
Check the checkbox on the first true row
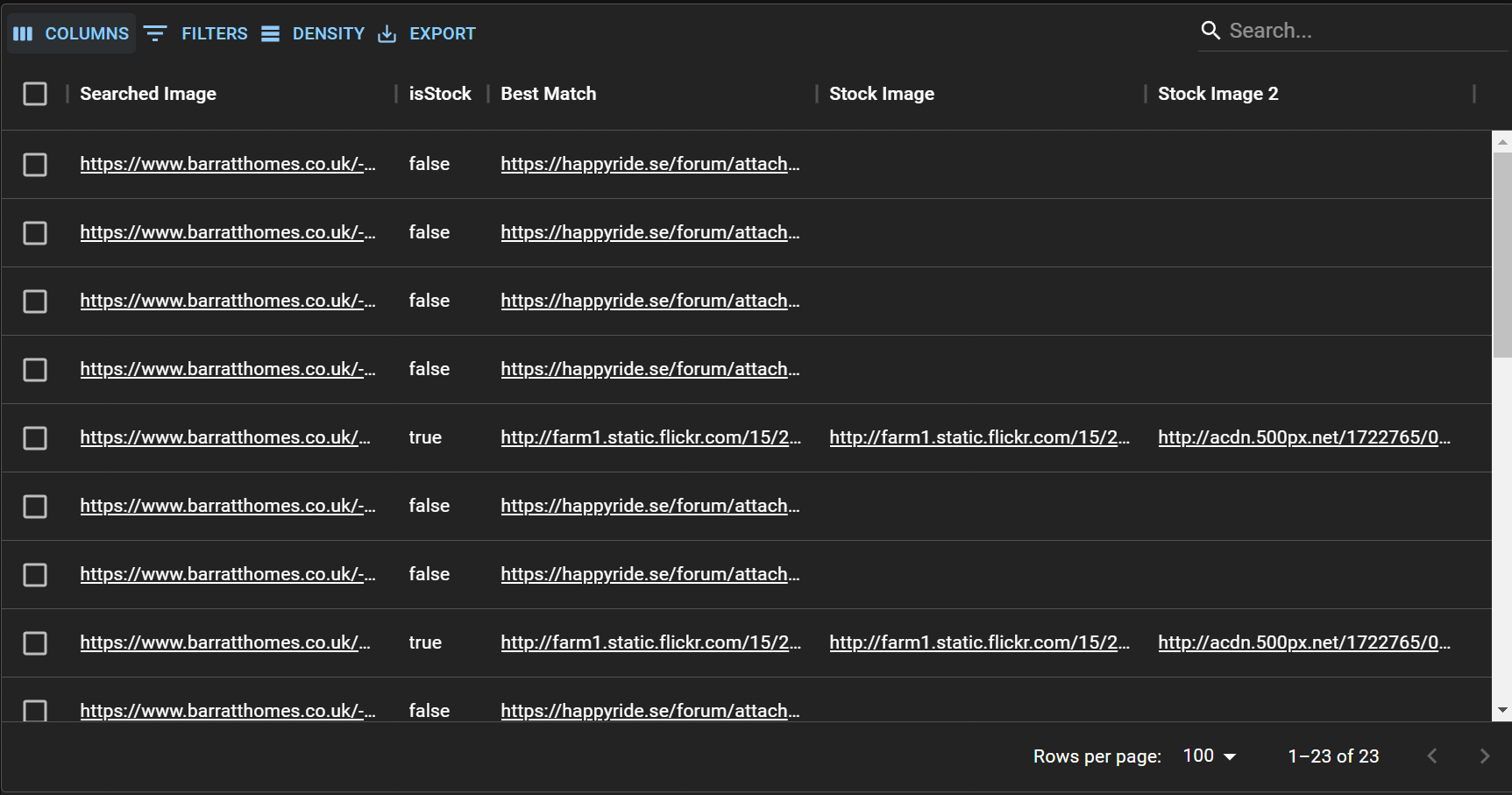point(35,437)
